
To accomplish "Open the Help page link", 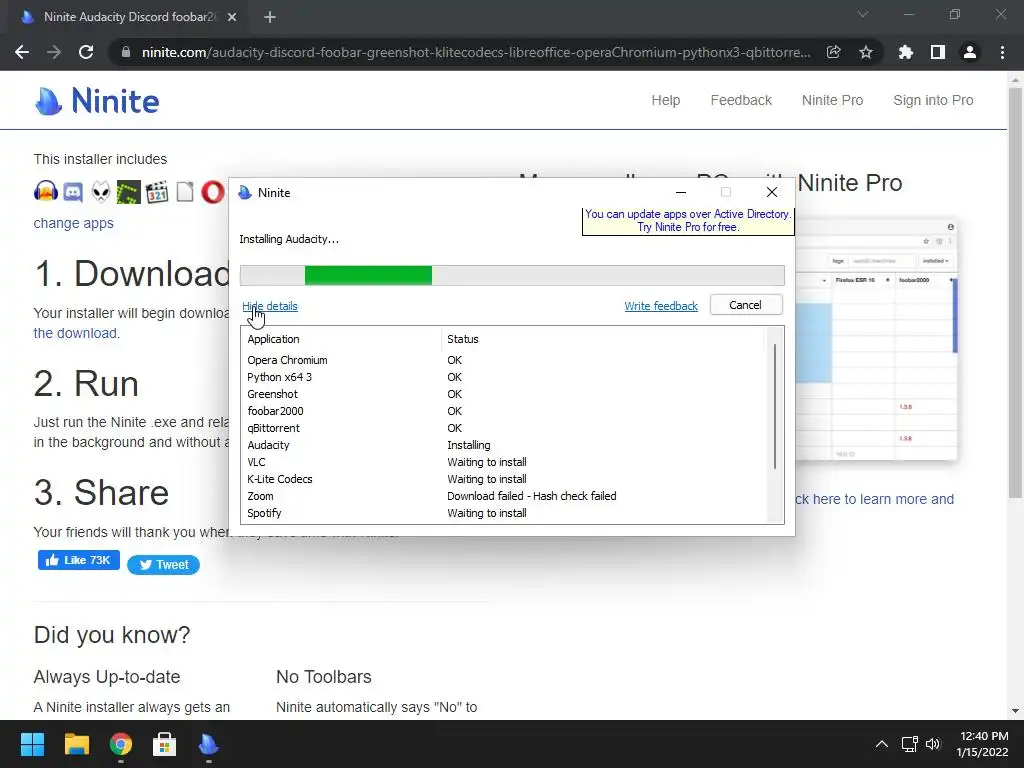I will click(x=665, y=101).
